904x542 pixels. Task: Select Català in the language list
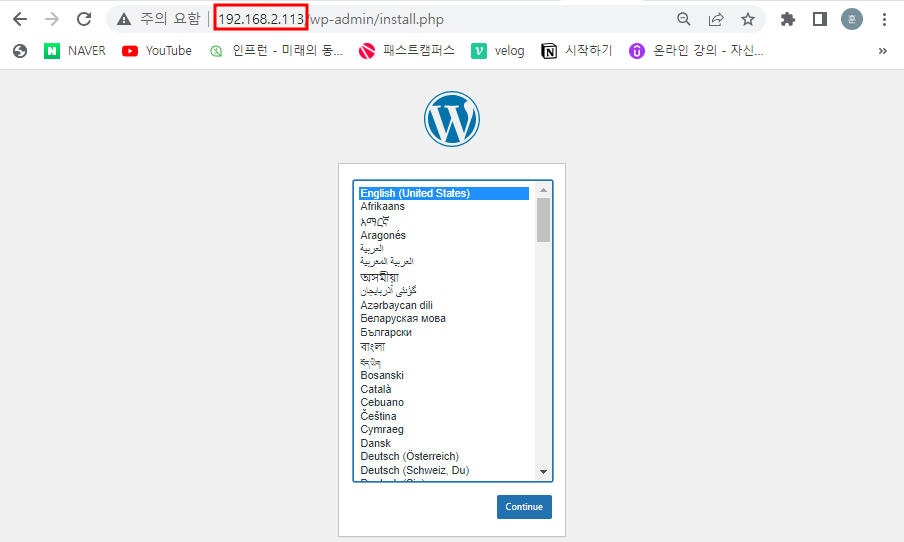444,389
